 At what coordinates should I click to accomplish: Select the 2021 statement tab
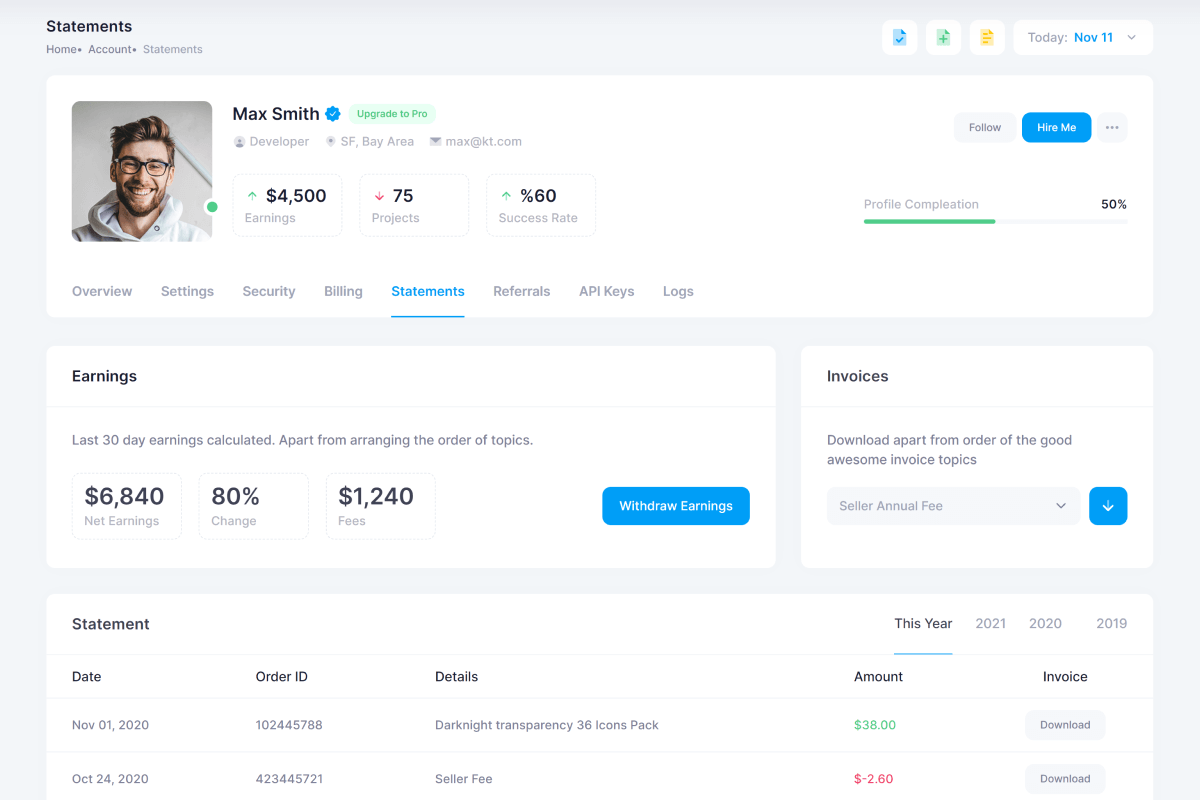pos(990,624)
